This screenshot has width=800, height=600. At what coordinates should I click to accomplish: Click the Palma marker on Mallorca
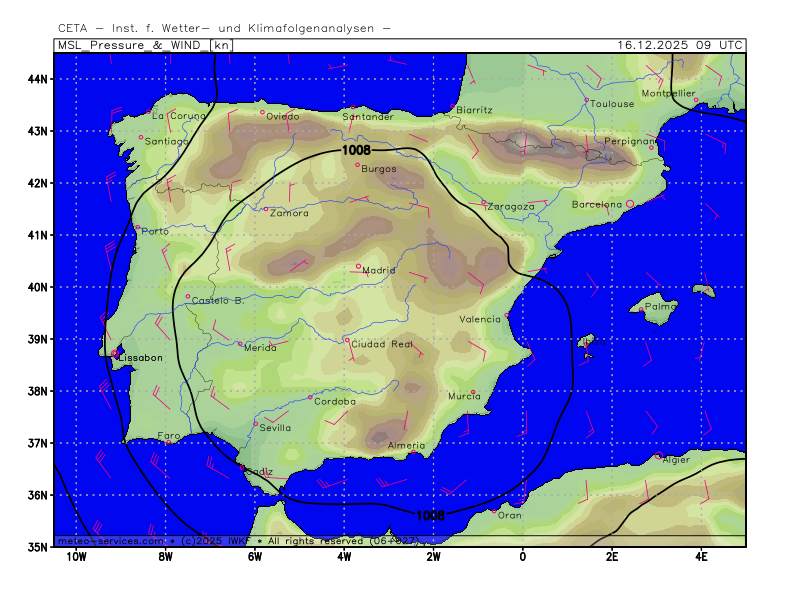642,310
